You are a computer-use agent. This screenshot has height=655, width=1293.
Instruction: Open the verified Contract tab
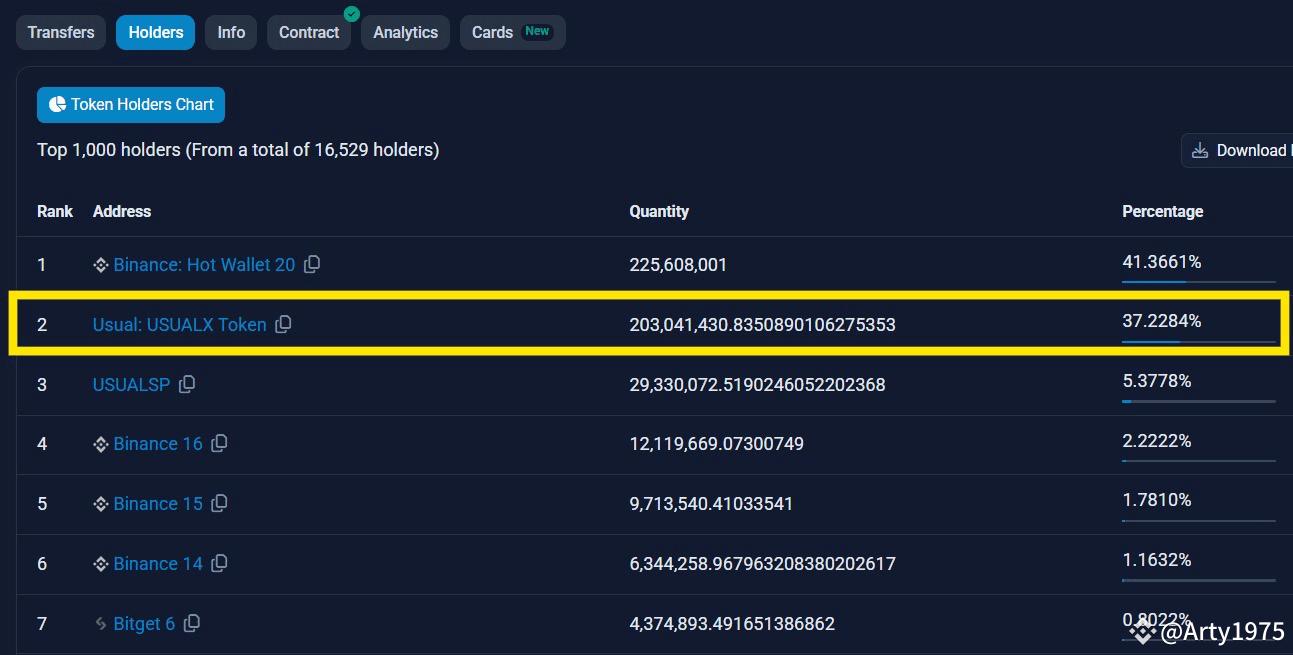[x=309, y=32]
